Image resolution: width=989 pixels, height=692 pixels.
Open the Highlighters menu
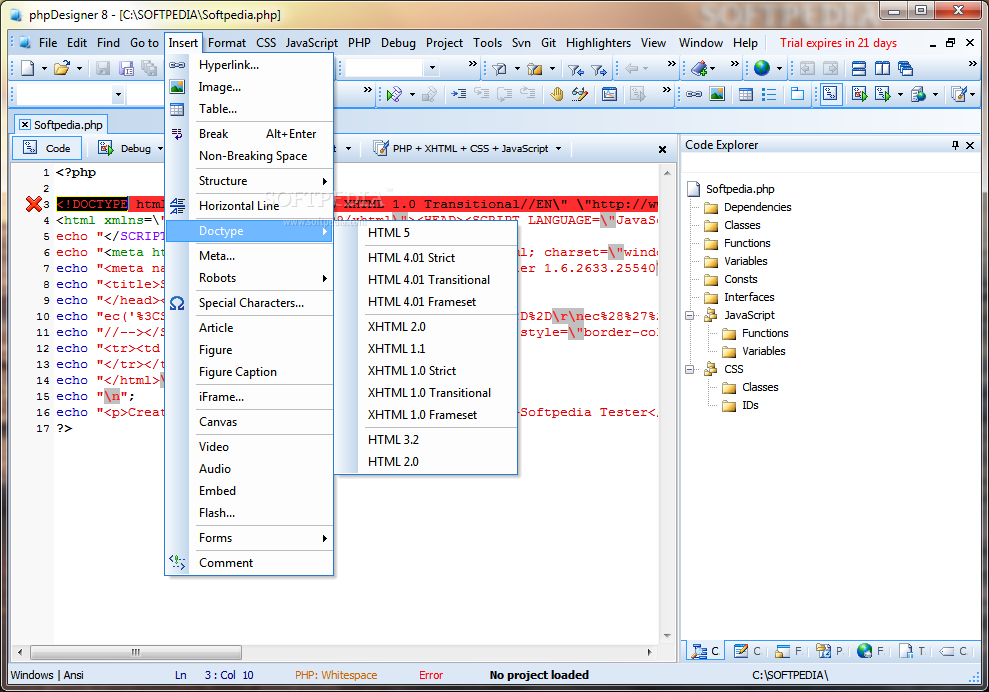tap(598, 43)
